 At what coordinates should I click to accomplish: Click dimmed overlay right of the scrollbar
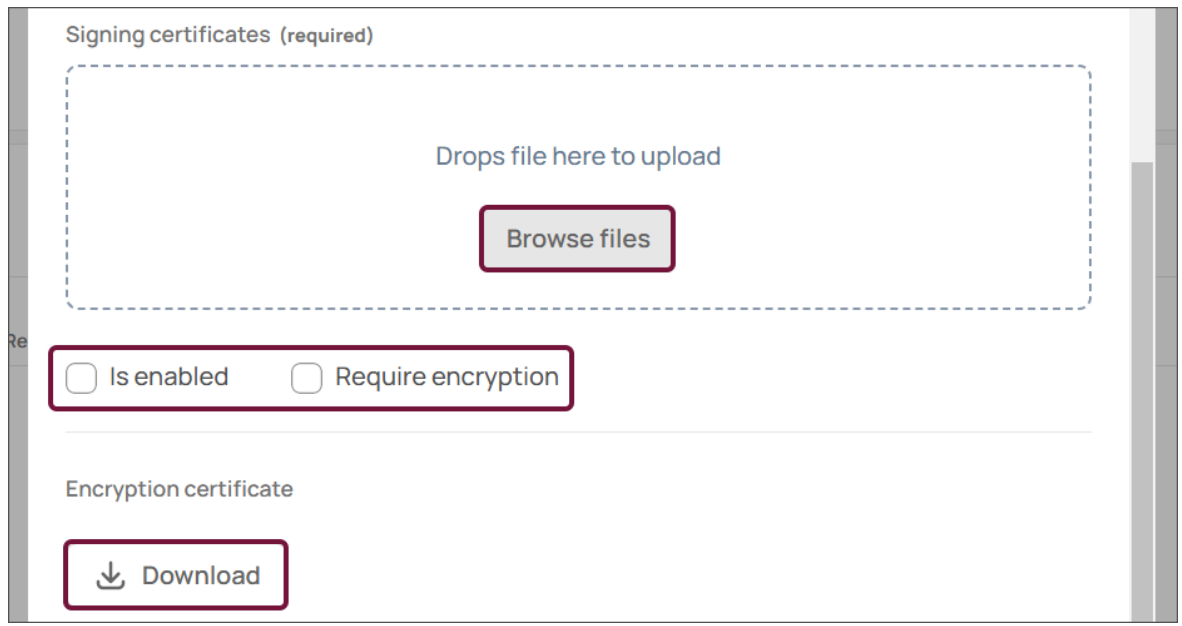1165,317
